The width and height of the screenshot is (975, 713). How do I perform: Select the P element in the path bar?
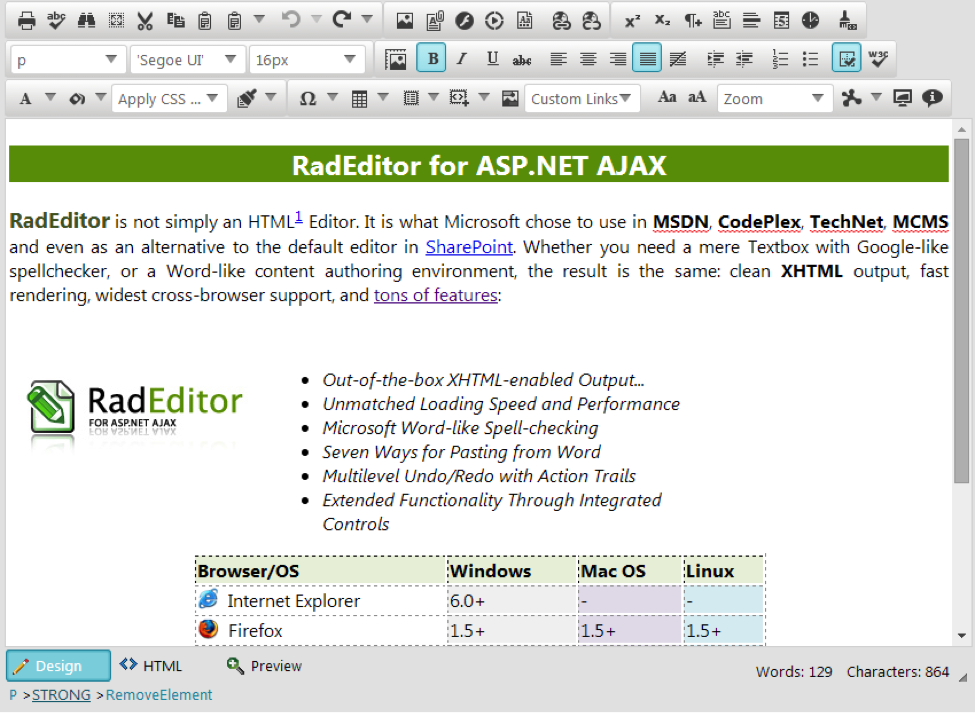click(13, 694)
